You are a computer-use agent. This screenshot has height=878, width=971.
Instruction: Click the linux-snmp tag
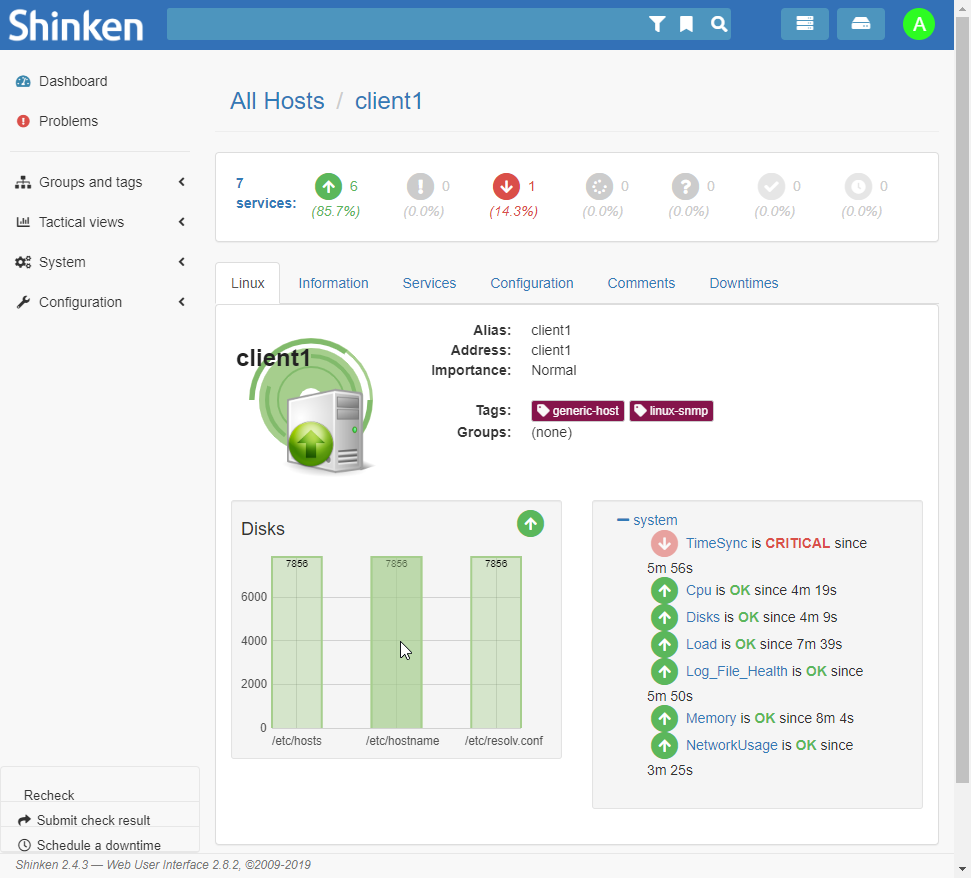click(x=671, y=411)
